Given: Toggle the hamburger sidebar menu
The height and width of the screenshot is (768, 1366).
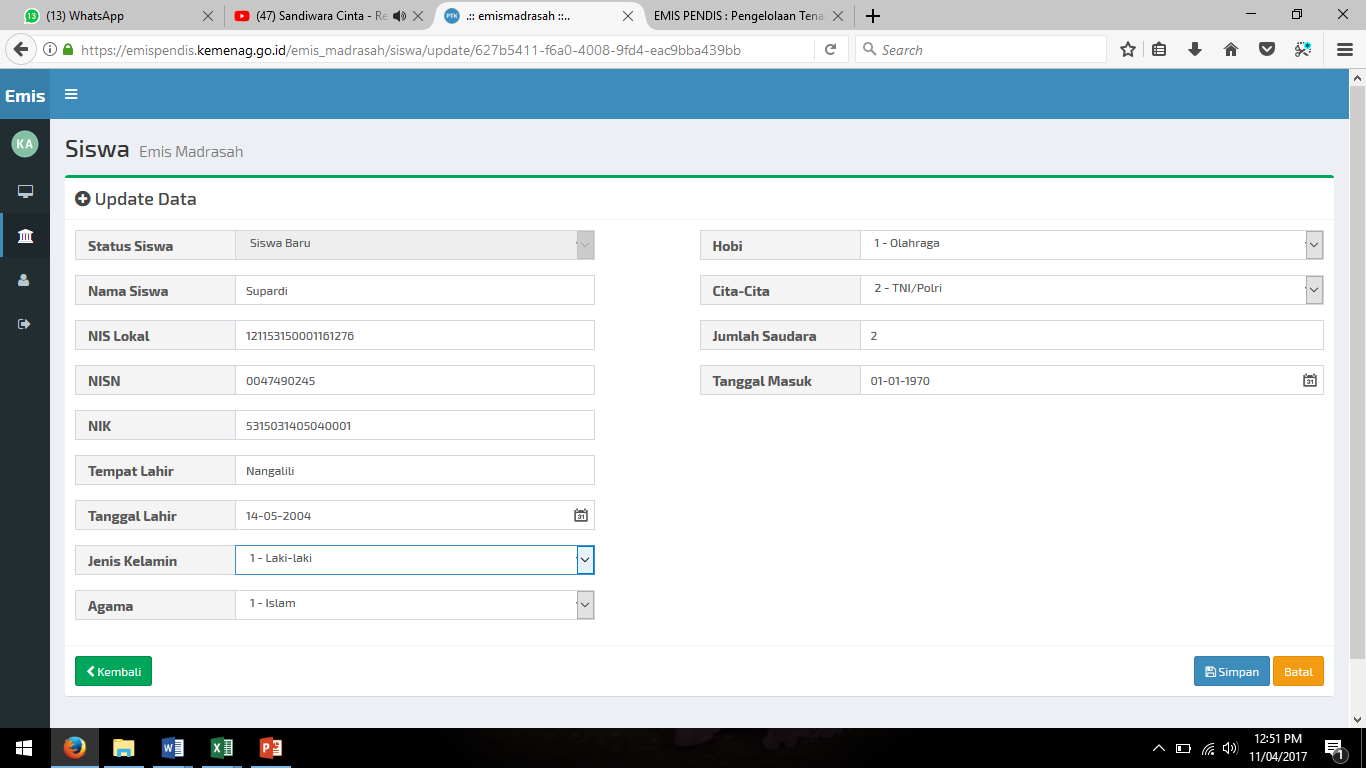Looking at the screenshot, I should 71,94.
